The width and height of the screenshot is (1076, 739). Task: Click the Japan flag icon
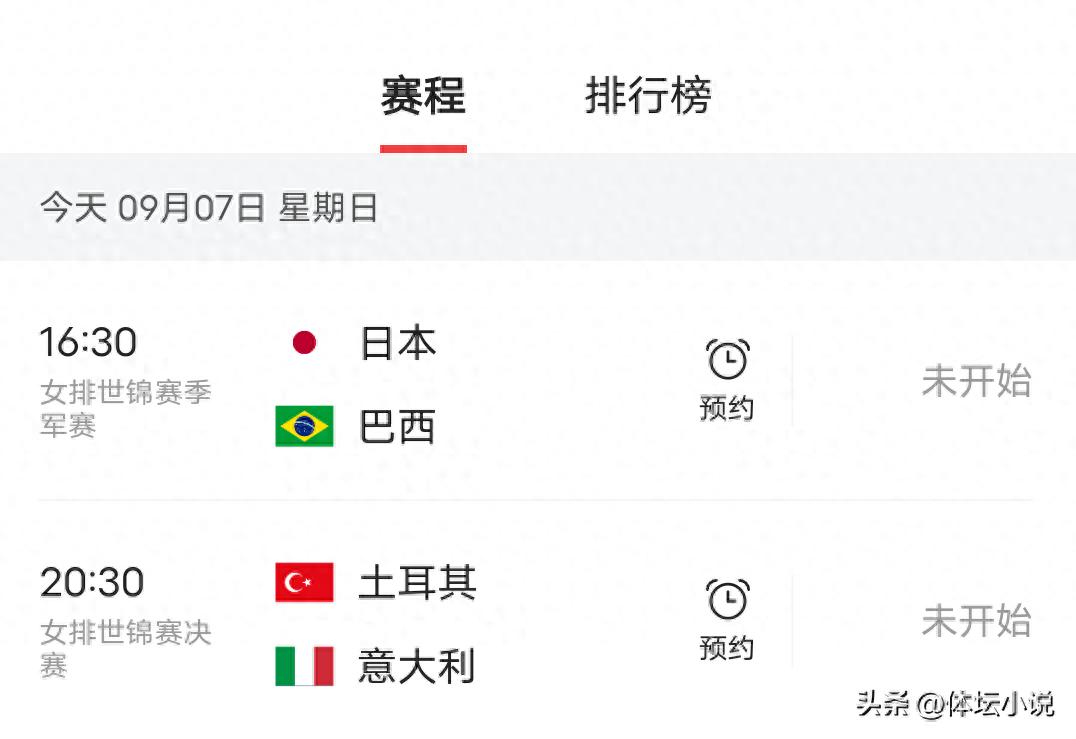(304, 342)
